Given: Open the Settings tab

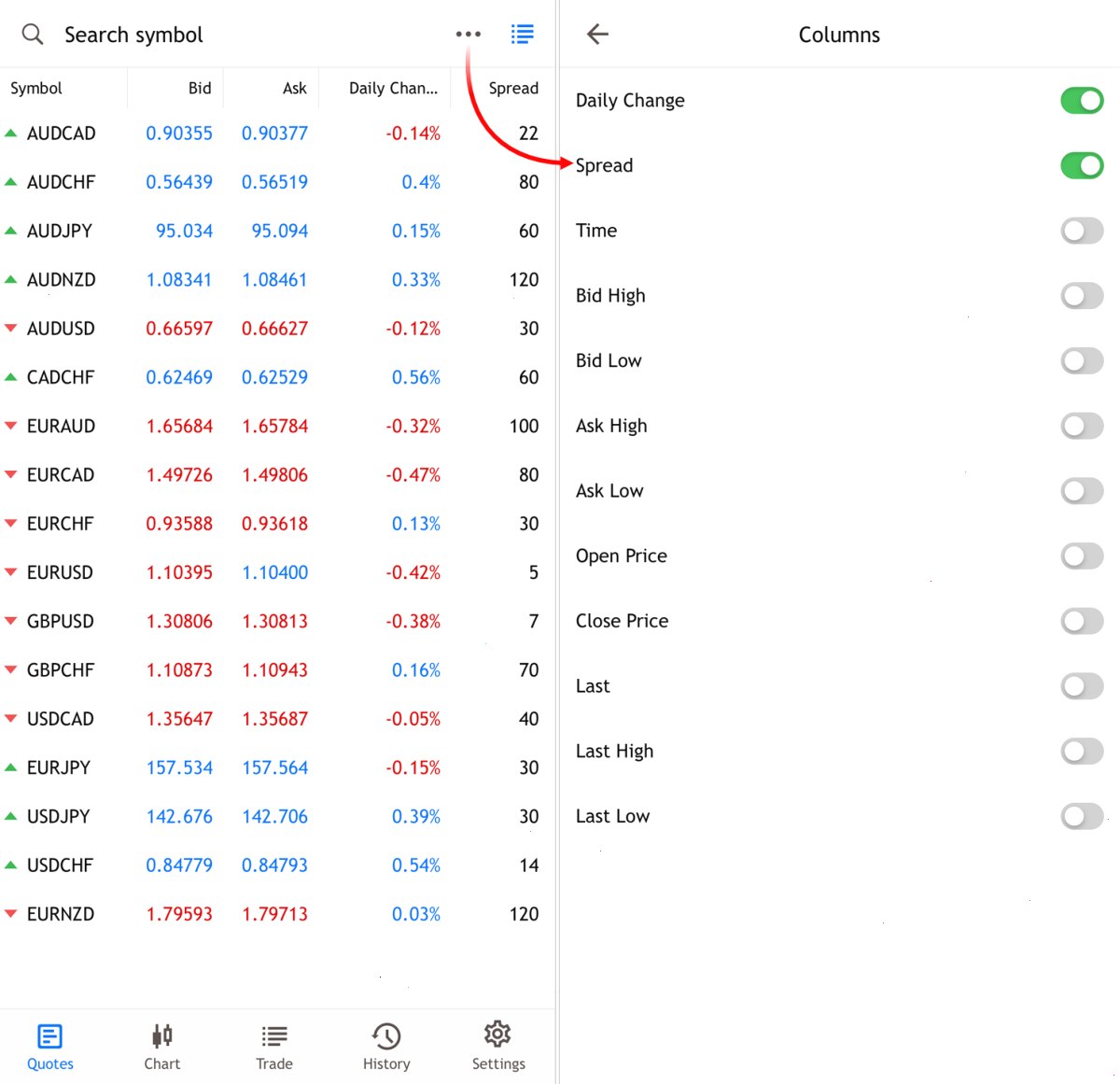Looking at the screenshot, I should click(x=498, y=1047).
